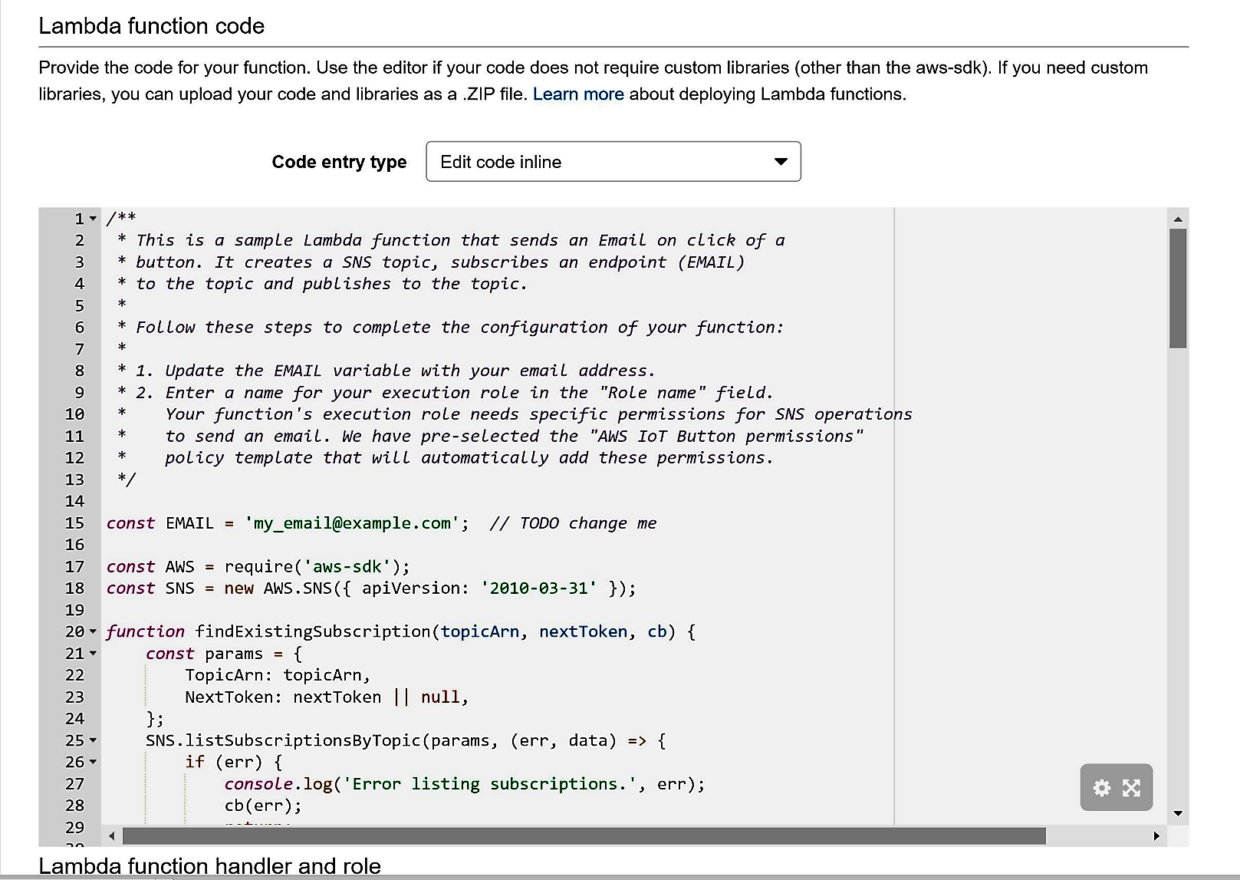Click the horizontal scrollbar right arrow
1240x880 pixels.
coord(1157,836)
